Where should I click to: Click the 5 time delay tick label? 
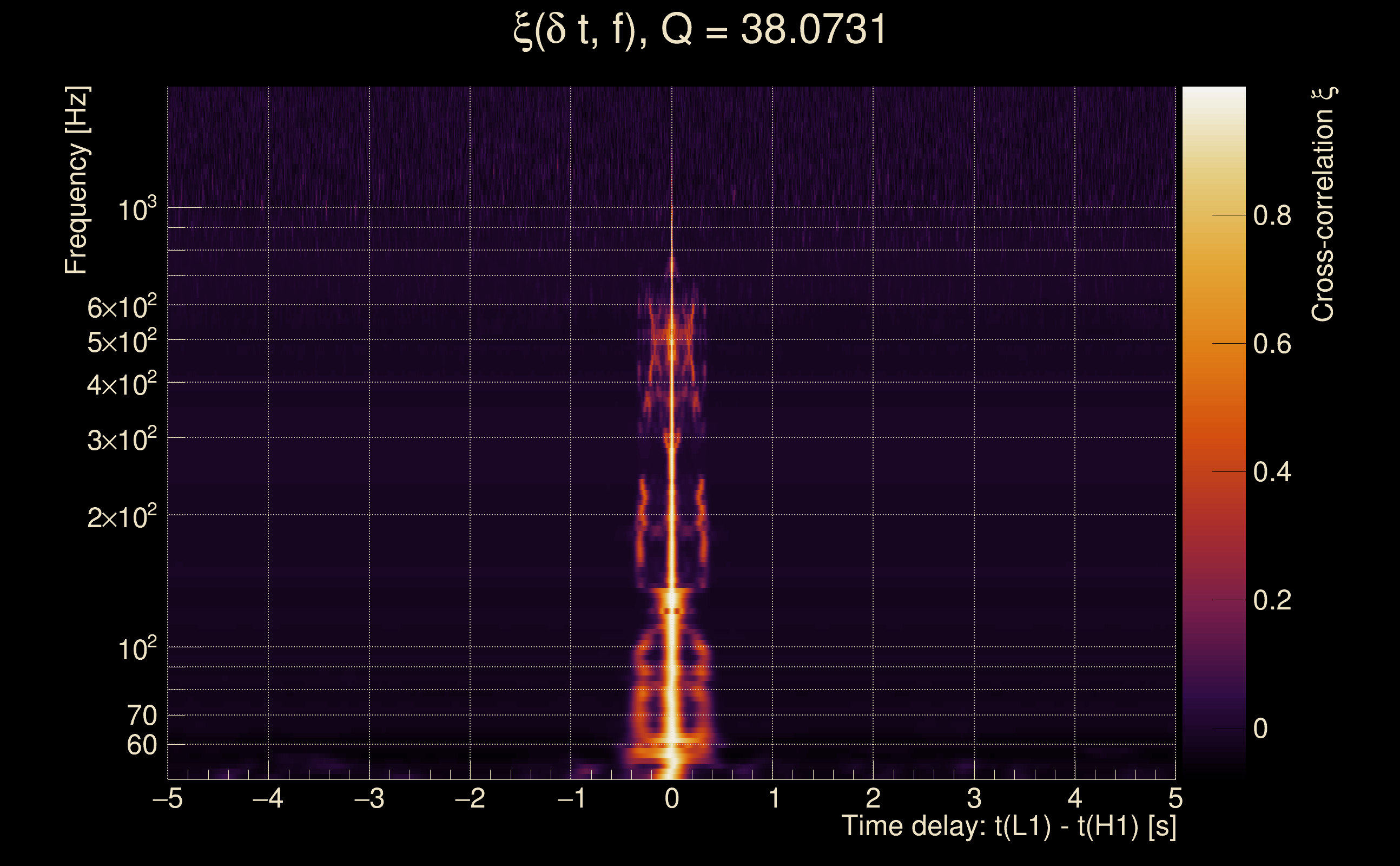[1176, 798]
